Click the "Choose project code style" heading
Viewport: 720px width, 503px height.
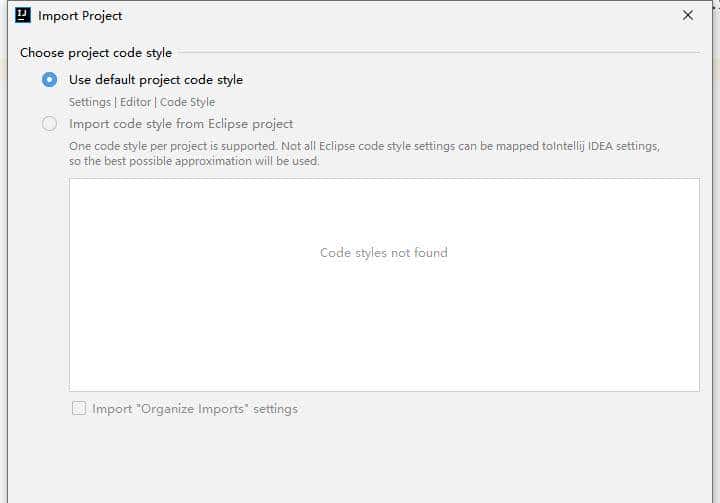[96, 53]
